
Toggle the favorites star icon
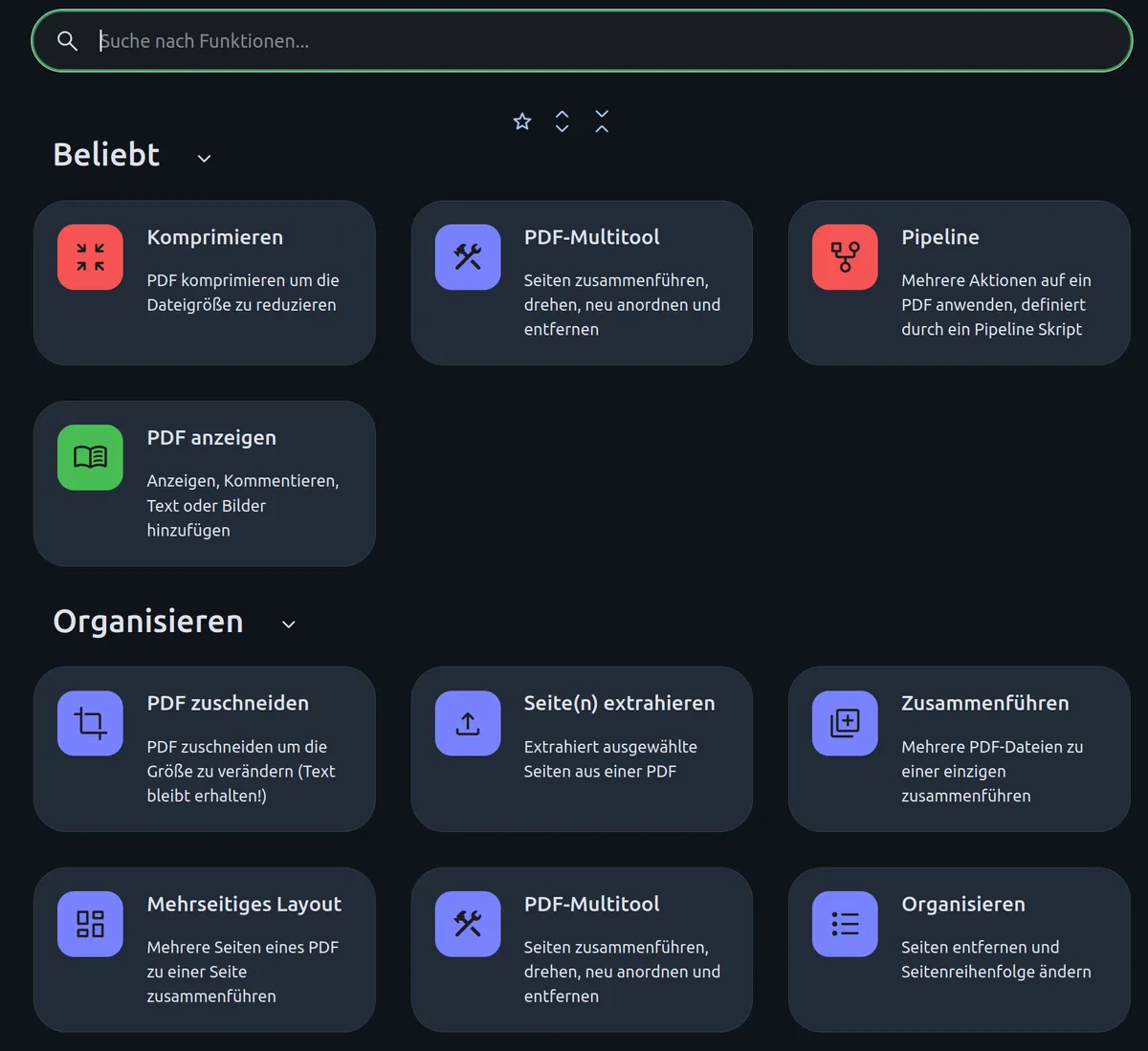click(522, 121)
